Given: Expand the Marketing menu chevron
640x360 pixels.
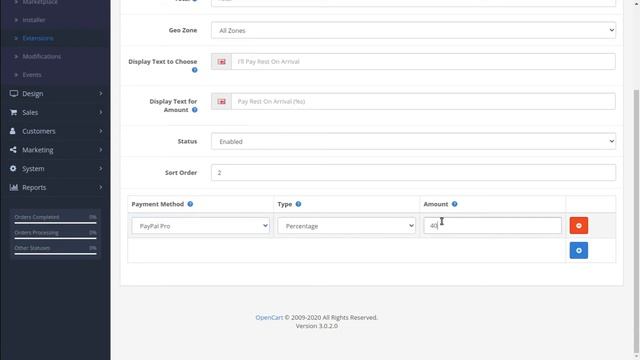Looking at the screenshot, I should pos(100,150).
